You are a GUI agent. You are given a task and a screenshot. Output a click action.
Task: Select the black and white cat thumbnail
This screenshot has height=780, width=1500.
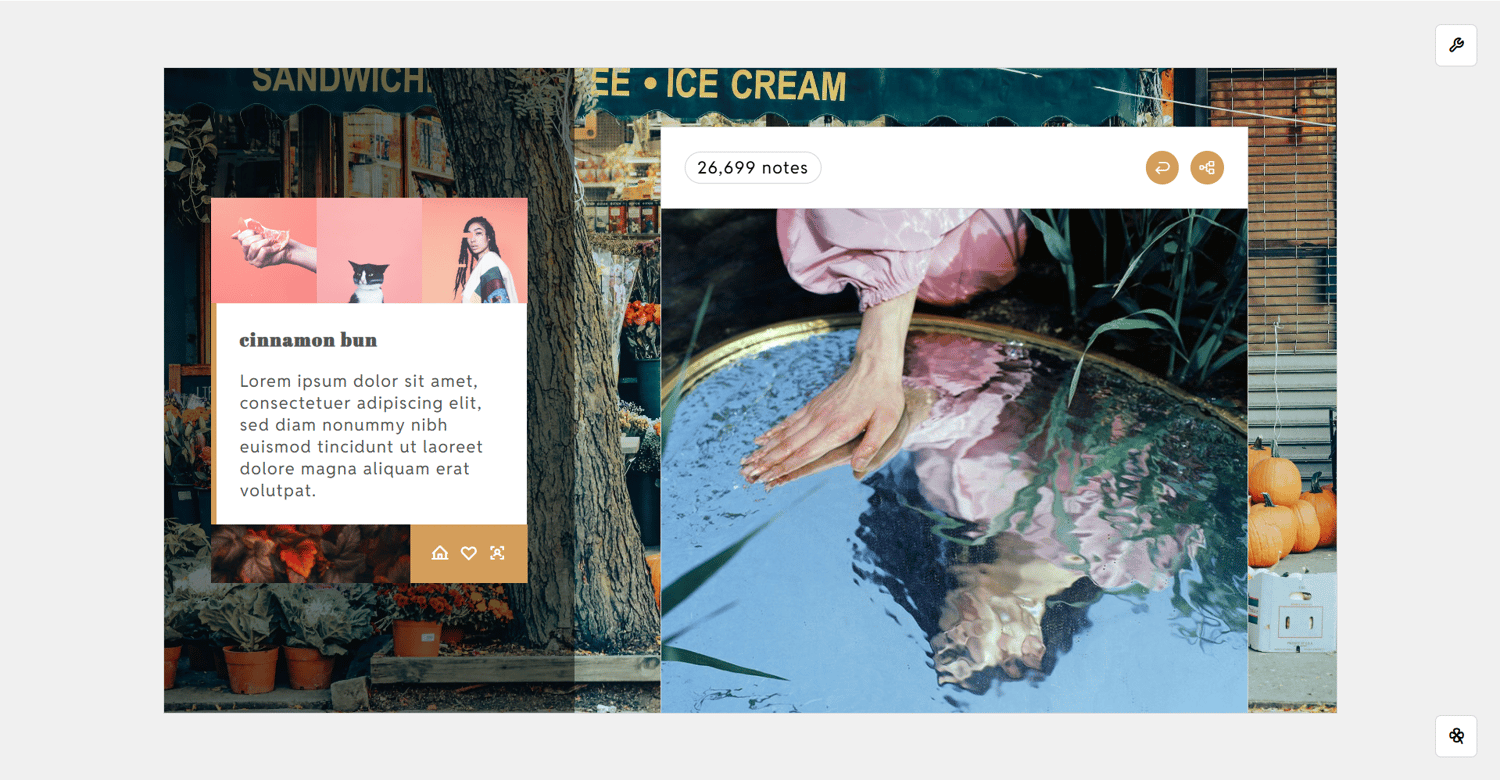tap(369, 250)
